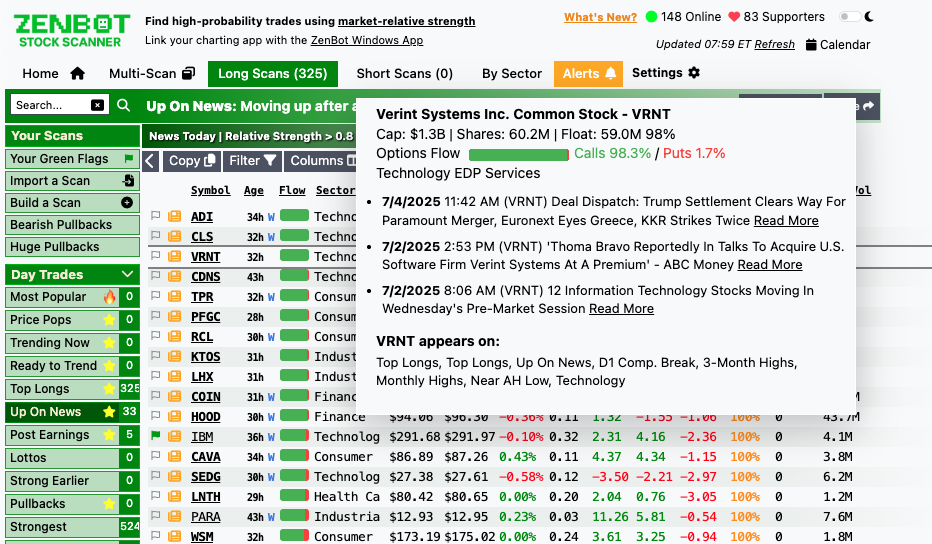This screenshot has height=544, width=932.
Task: Click the star on Top Longs
Action: [109, 389]
